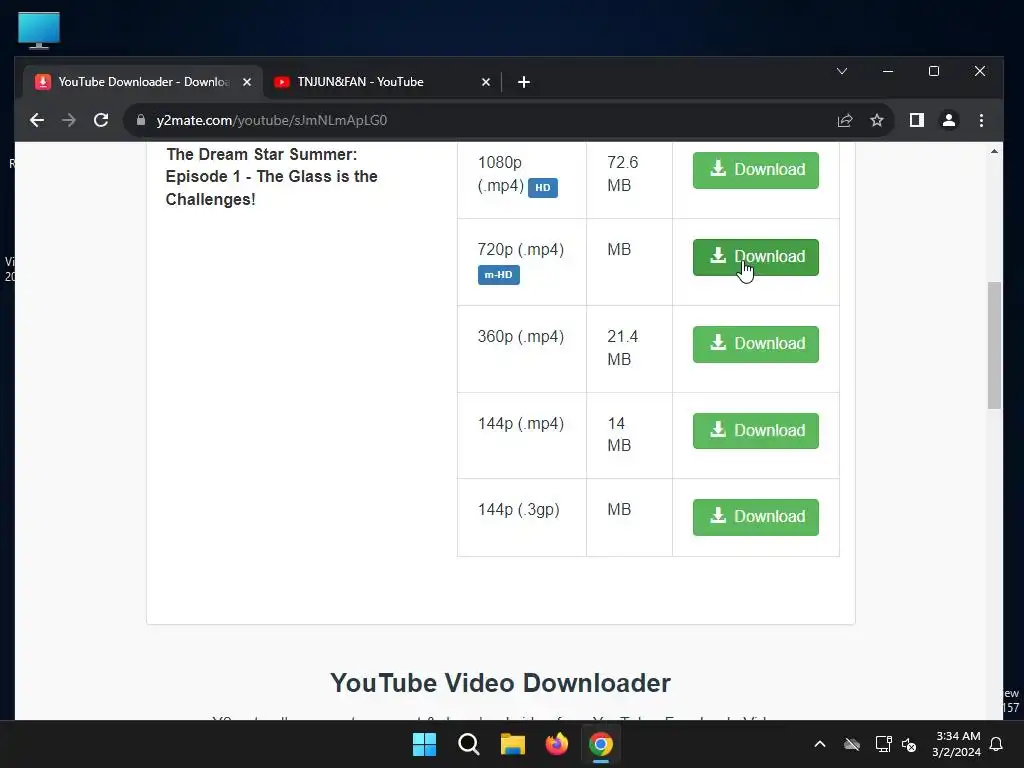Download the 360p mp4 video
The width and height of the screenshot is (1024, 768).
pos(756,344)
